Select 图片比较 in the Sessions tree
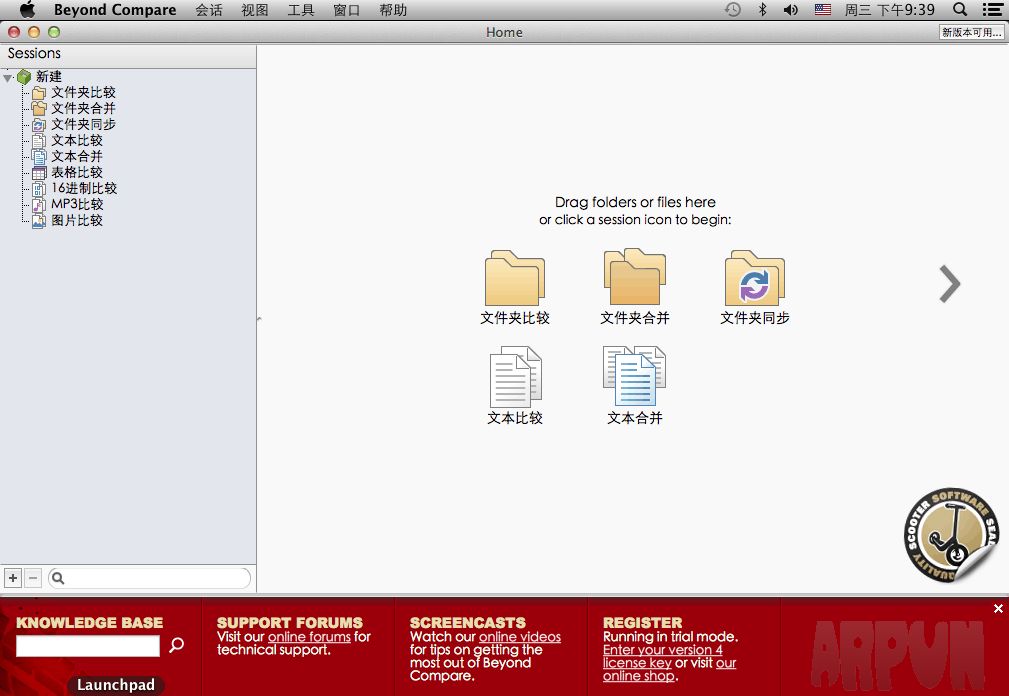Screen dimensions: 1009x696 [x=77, y=220]
